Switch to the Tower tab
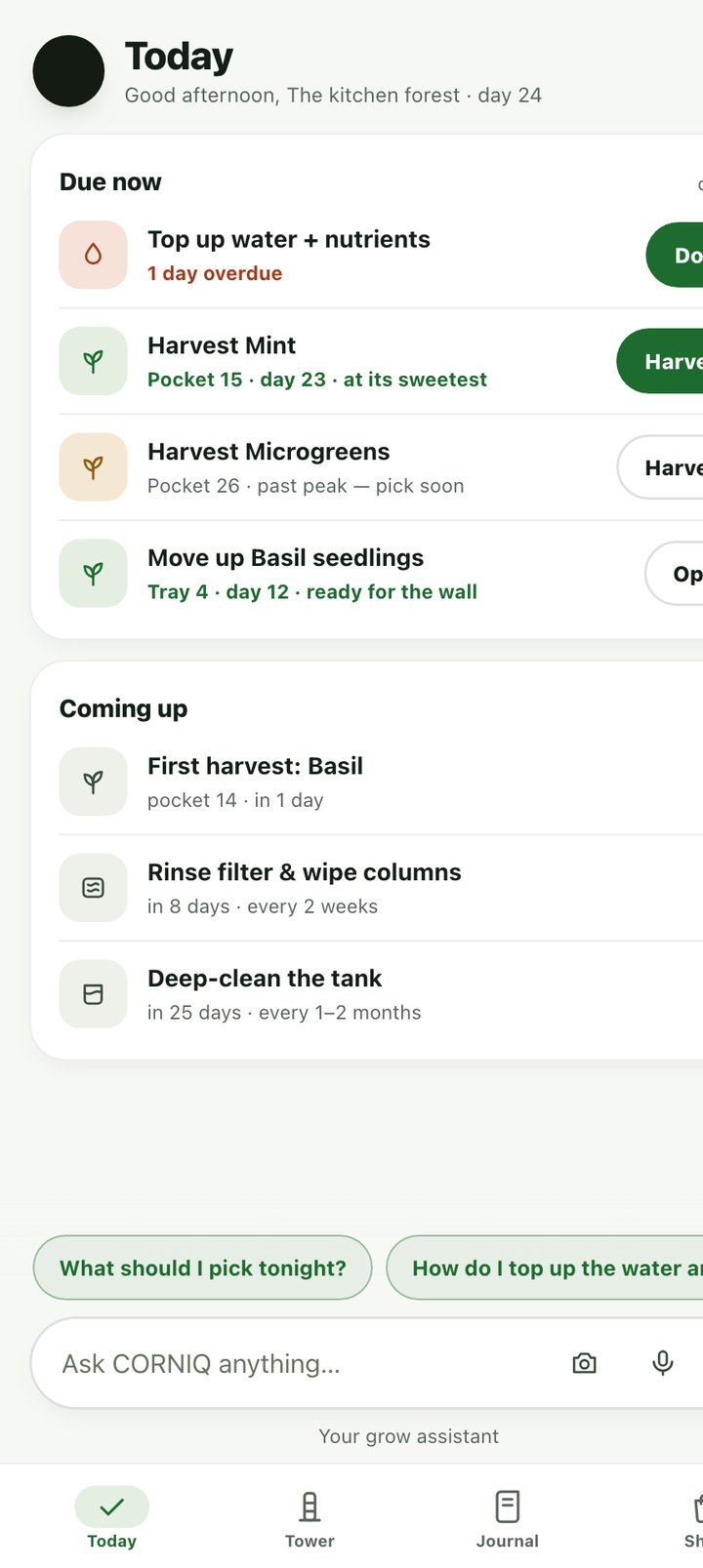Screen dimensions: 703x1568 (310, 1519)
